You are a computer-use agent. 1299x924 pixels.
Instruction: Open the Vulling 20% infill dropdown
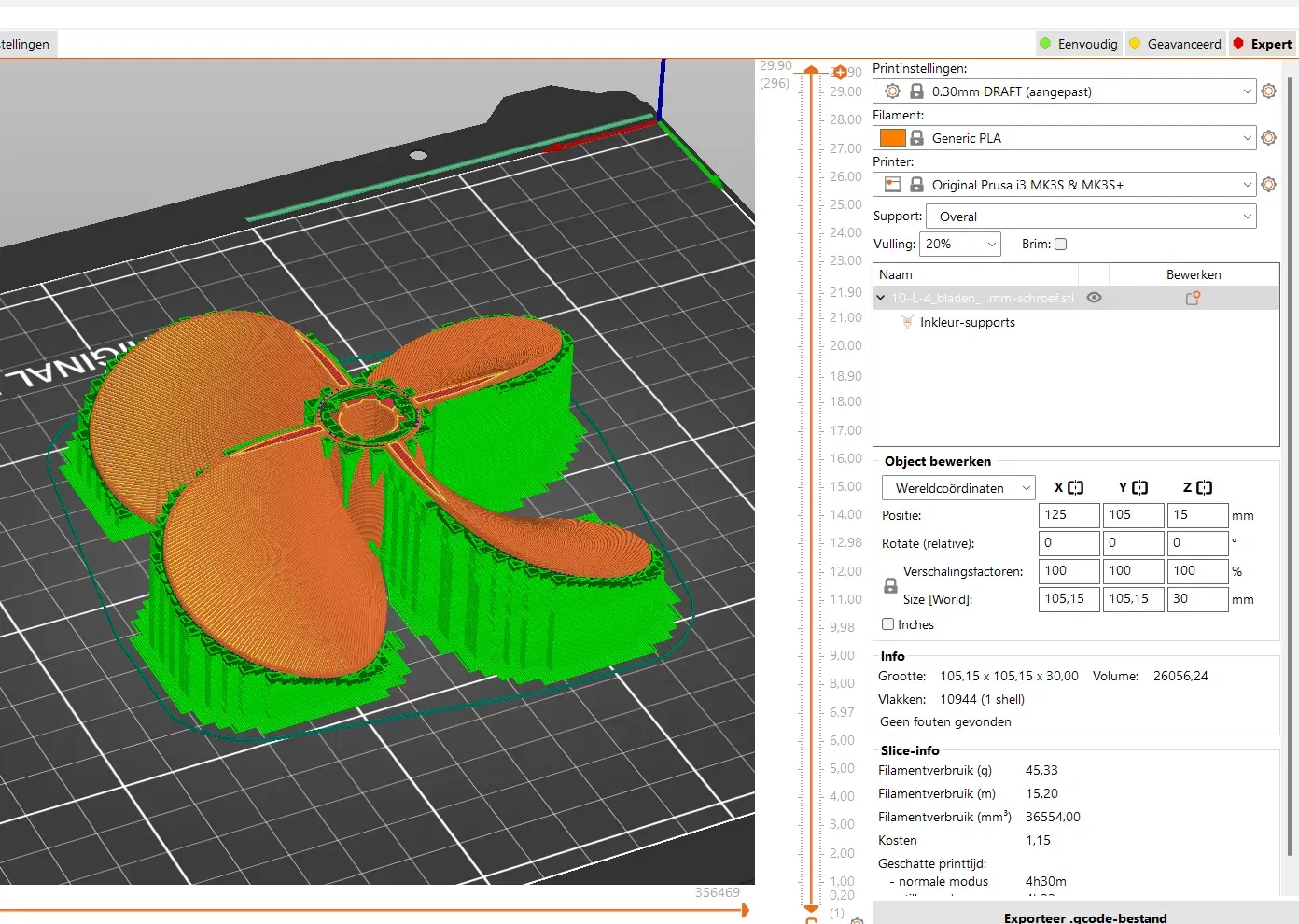coord(960,245)
